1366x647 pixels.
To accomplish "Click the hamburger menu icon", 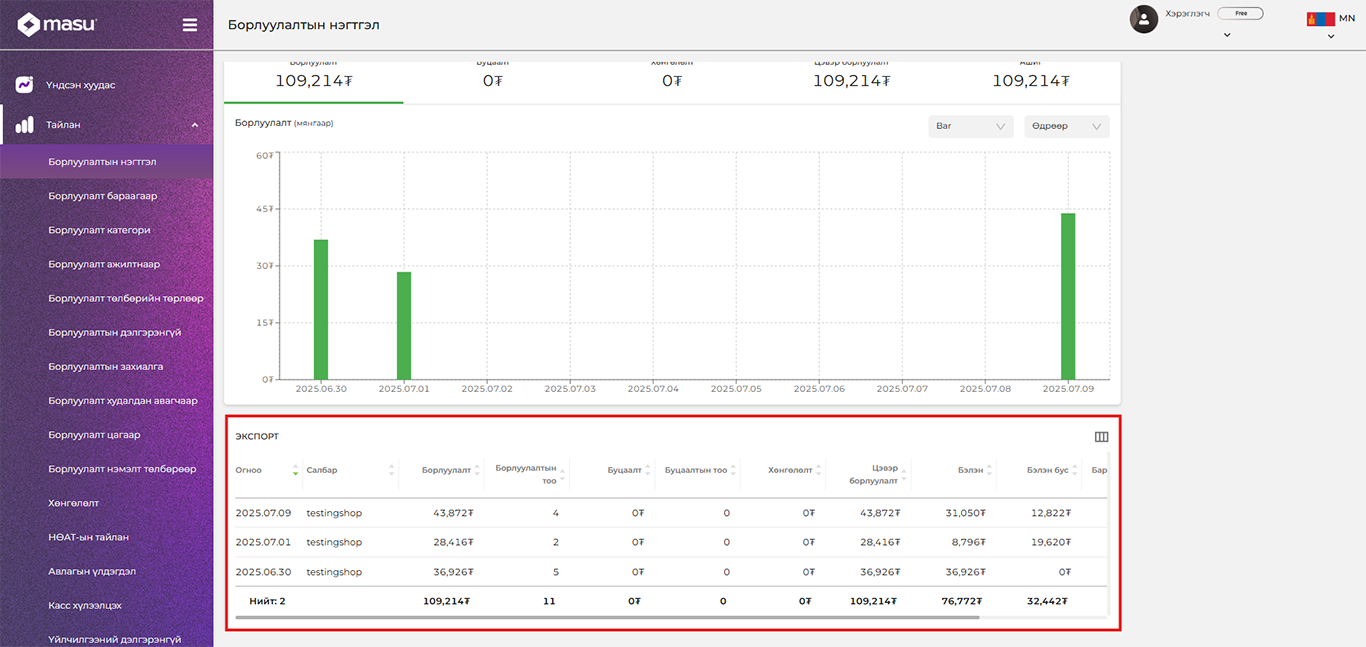I will (x=190, y=25).
